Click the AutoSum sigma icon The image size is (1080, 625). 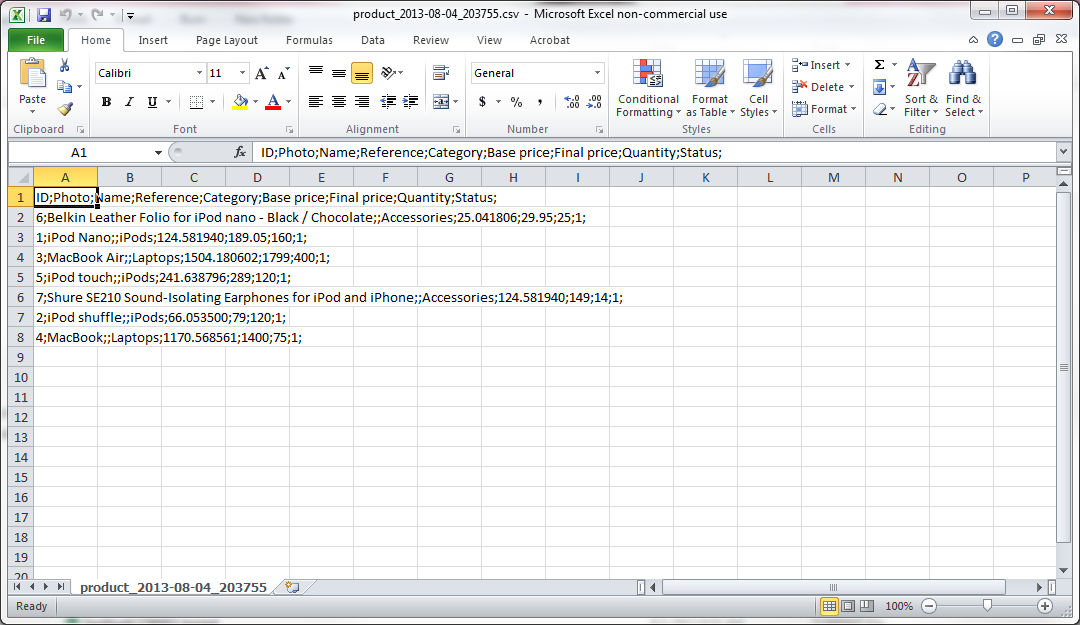point(880,65)
